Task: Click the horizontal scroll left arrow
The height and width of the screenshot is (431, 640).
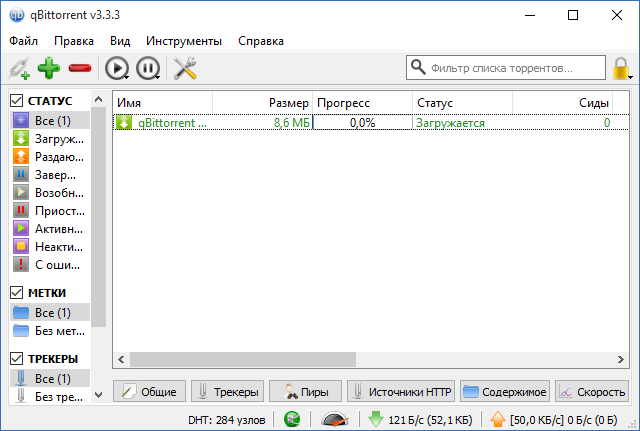Action: [121, 360]
